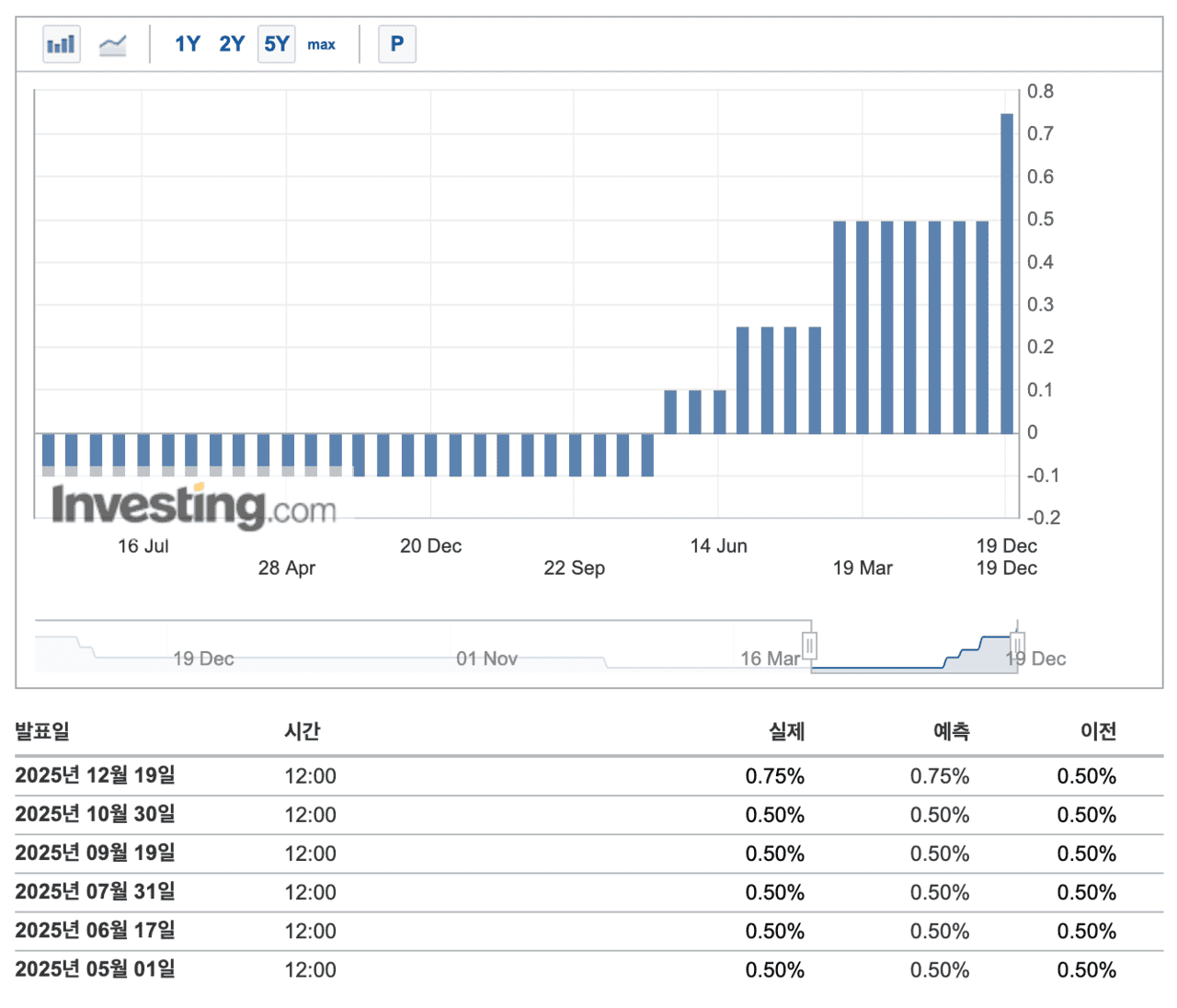Select the 2Y time range

(x=232, y=44)
